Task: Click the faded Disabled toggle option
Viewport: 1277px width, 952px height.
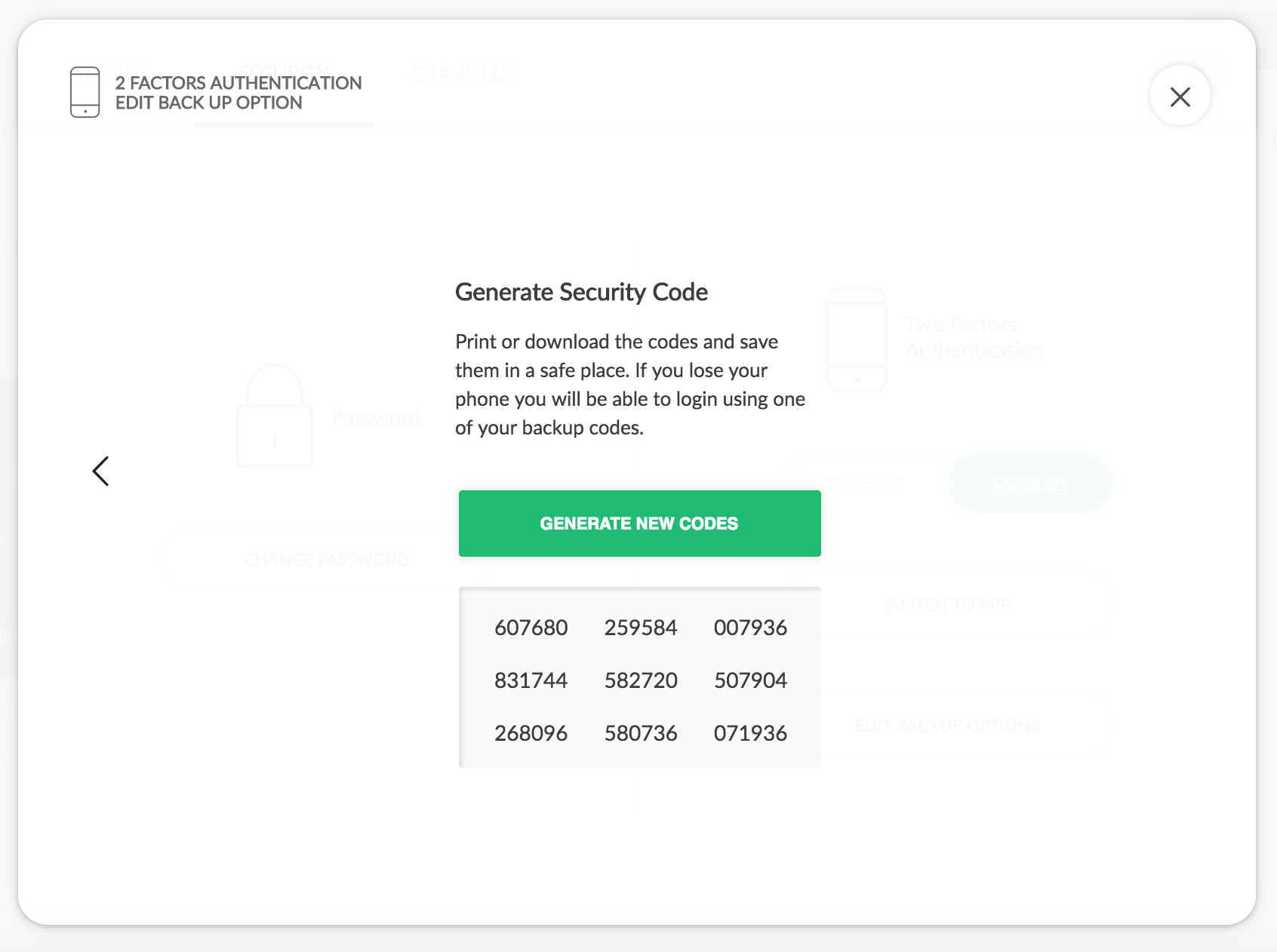Action: 865,483
